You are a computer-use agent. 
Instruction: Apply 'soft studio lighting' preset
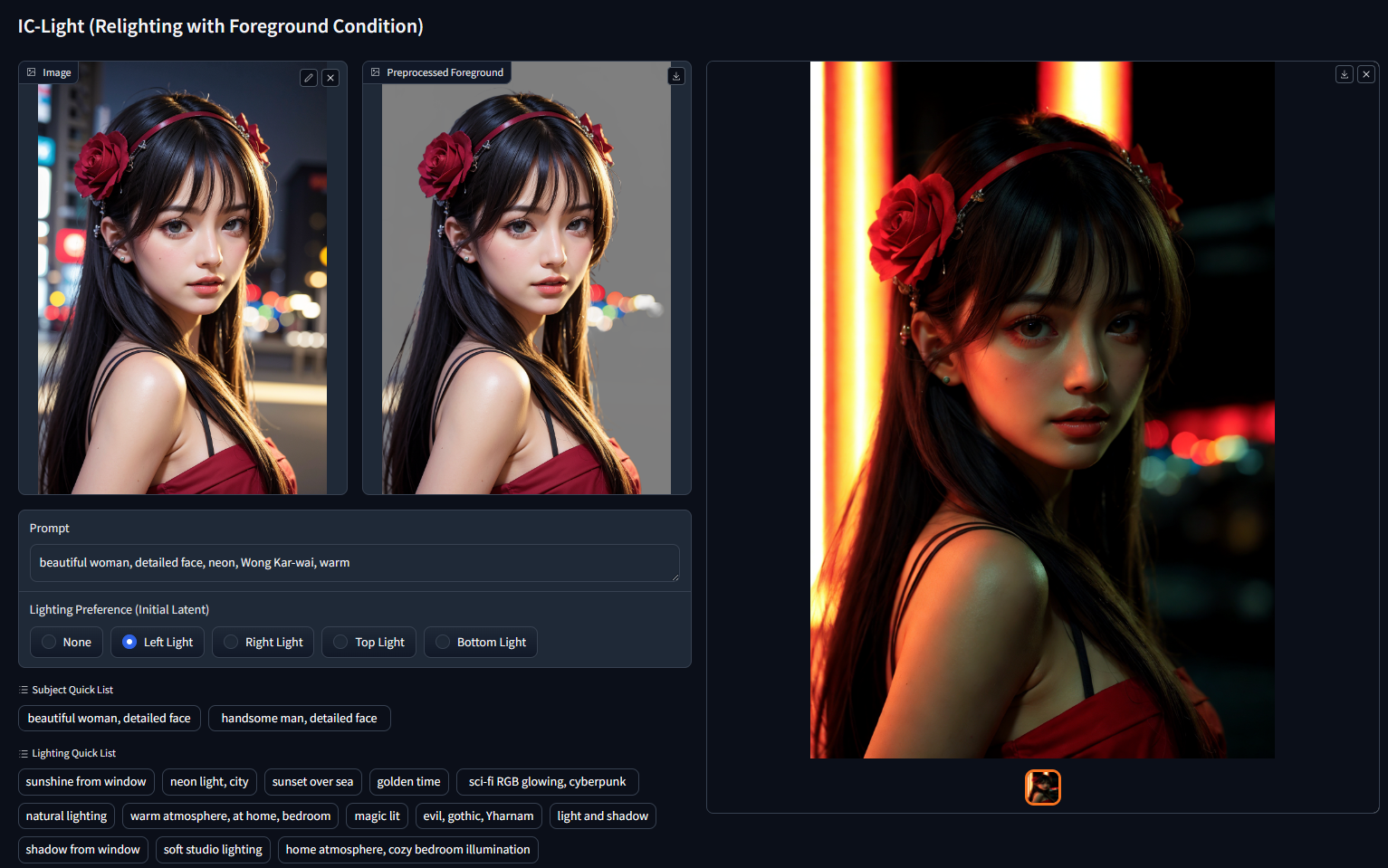pos(213,850)
